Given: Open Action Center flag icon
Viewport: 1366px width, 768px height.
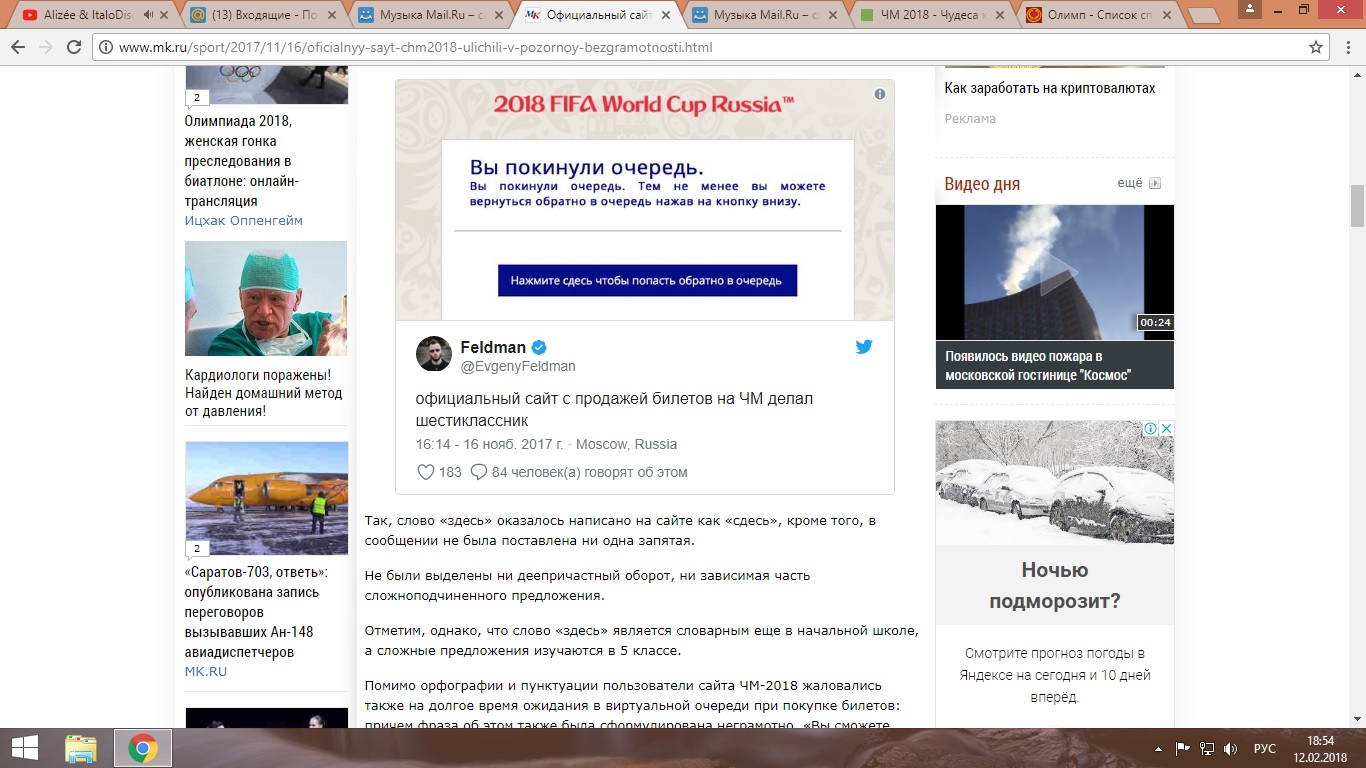Looking at the screenshot, I should coord(1182,748).
